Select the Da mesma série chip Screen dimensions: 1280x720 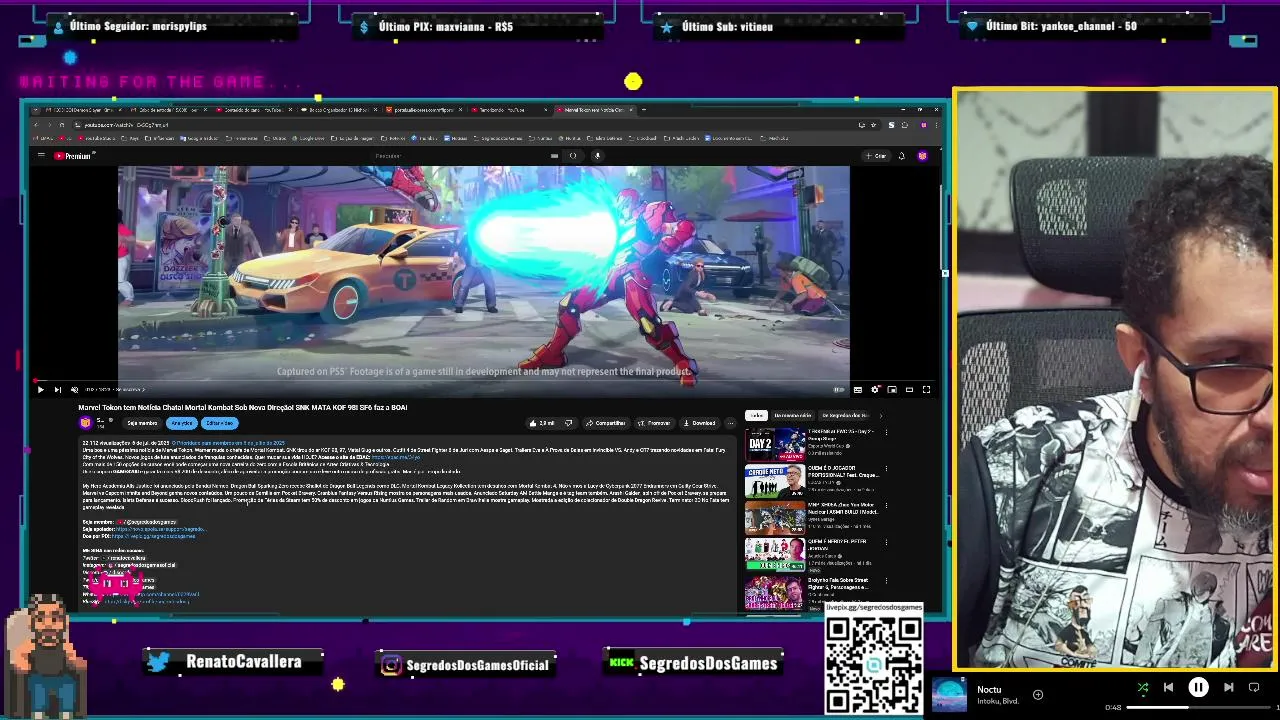click(x=792, y=415)
